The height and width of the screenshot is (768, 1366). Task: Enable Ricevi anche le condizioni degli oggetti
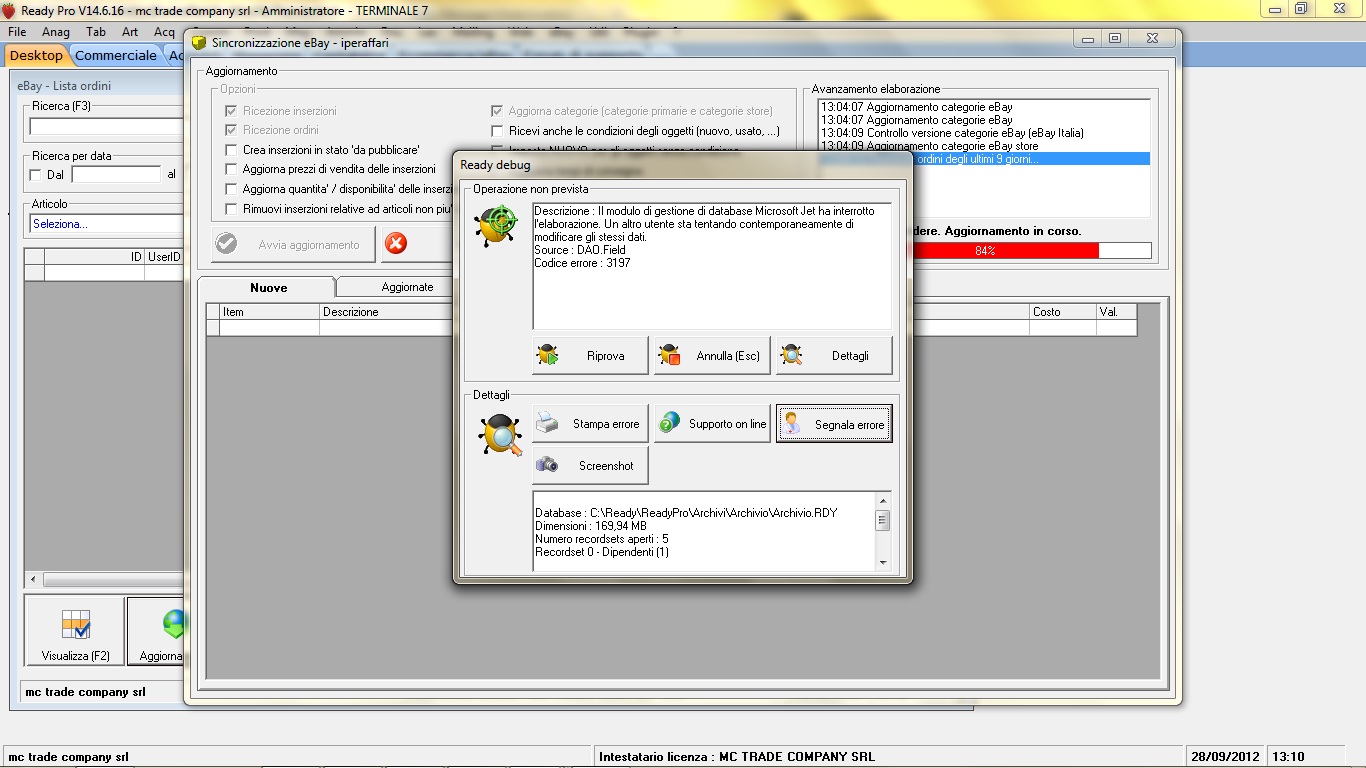[x=497, y=131]
